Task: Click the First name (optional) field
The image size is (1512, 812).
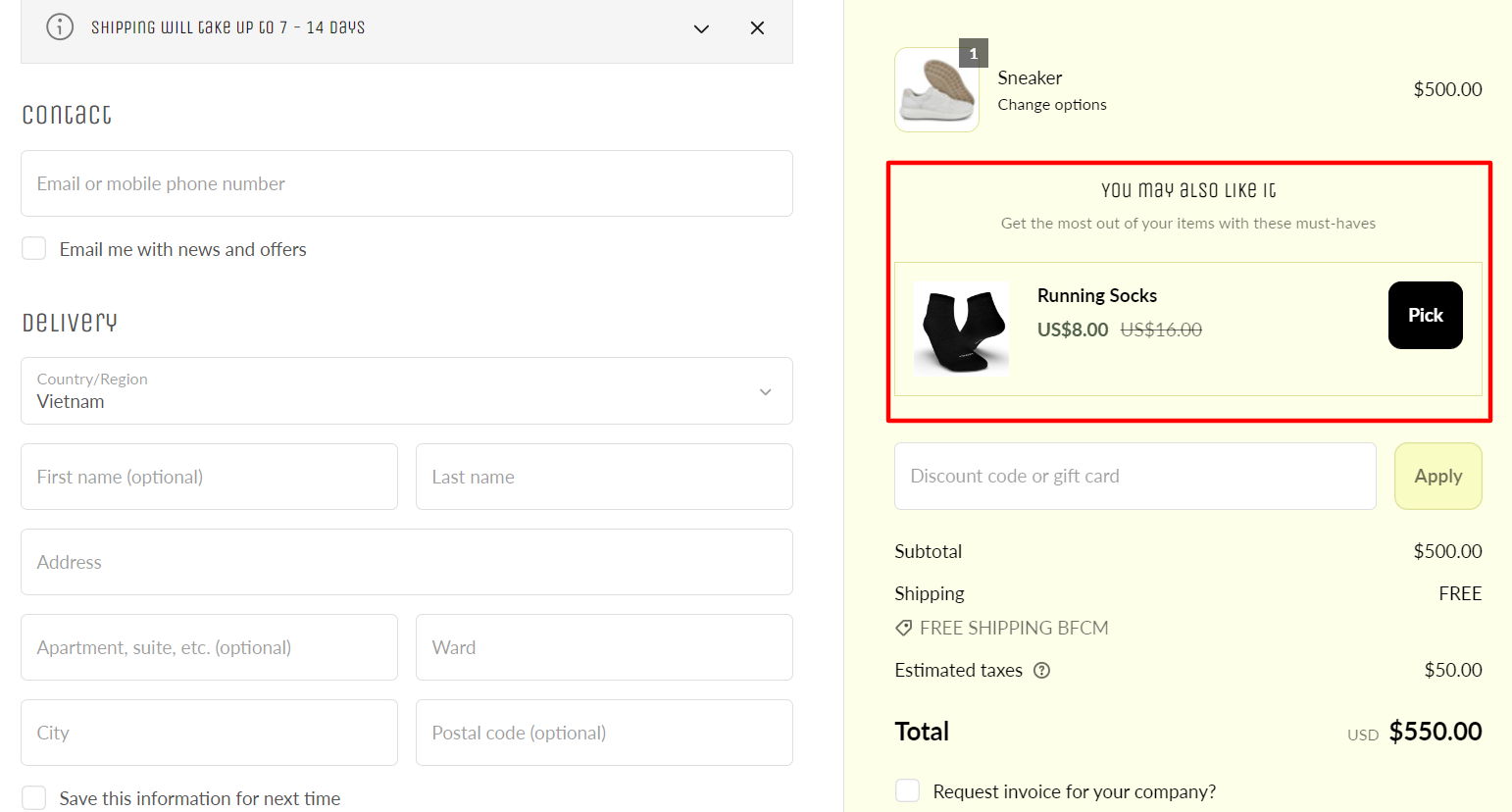Action: pos(209,477)
